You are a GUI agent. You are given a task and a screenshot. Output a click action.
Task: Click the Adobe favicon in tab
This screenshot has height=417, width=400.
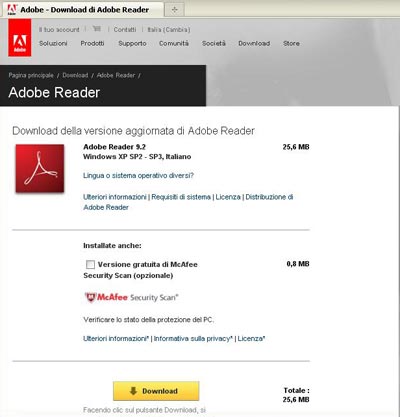point(12,9)
